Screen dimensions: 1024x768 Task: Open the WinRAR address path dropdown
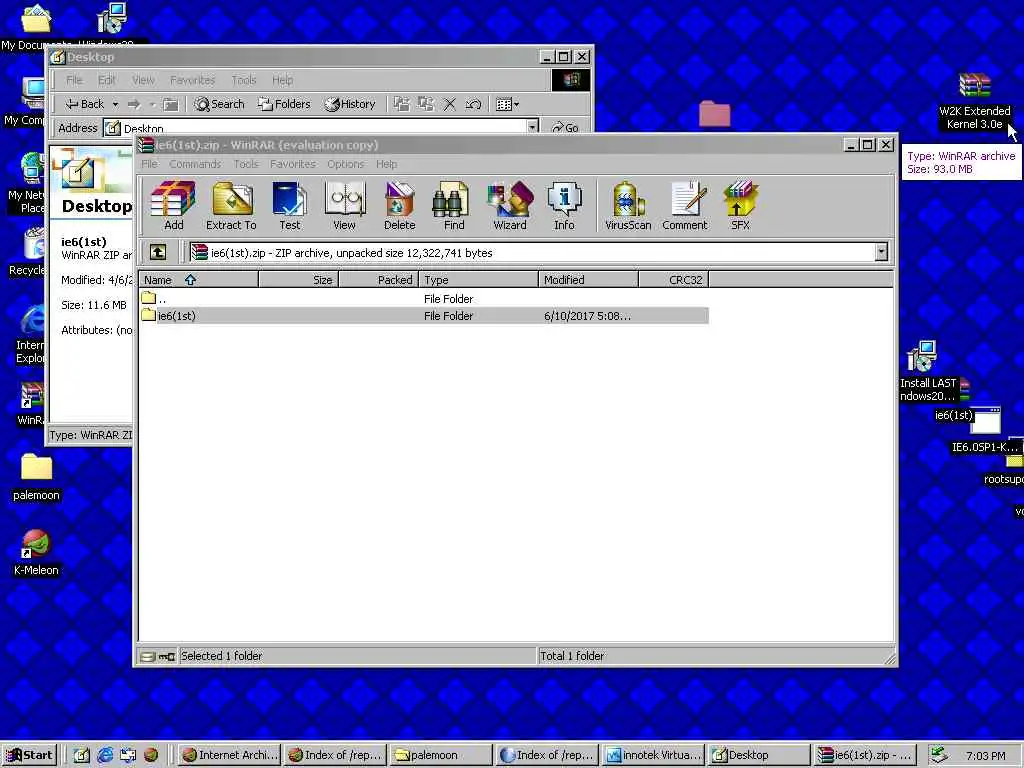pyautogui.click(x=881, y=252)
